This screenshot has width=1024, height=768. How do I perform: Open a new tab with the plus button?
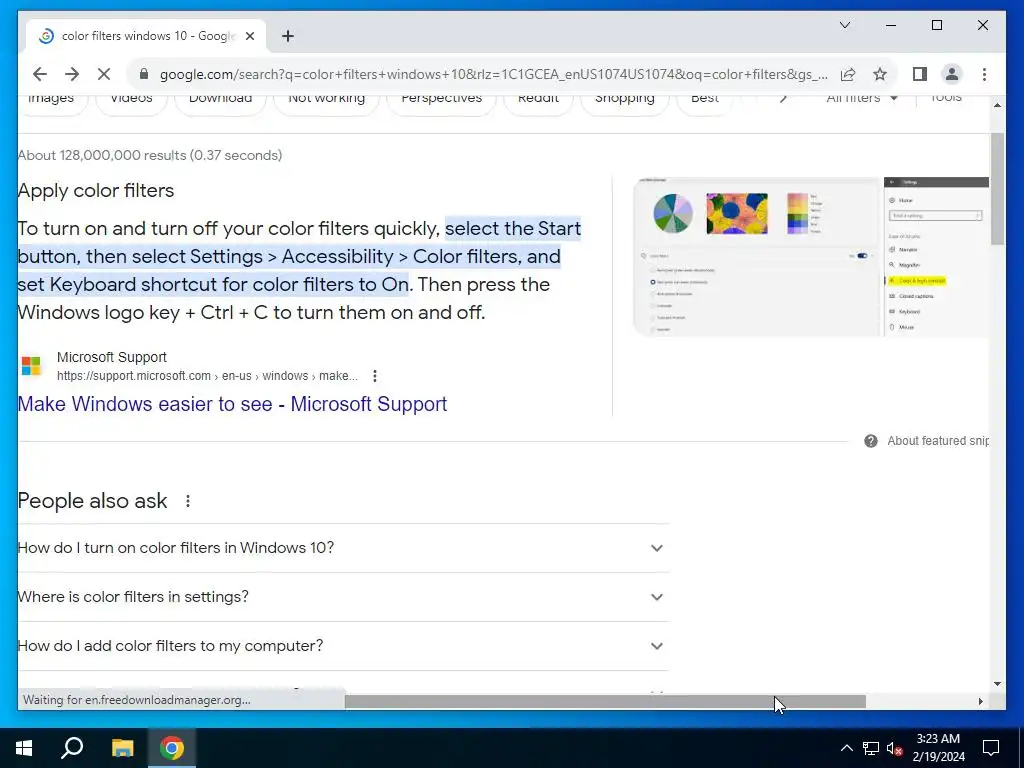click(288, 37)
